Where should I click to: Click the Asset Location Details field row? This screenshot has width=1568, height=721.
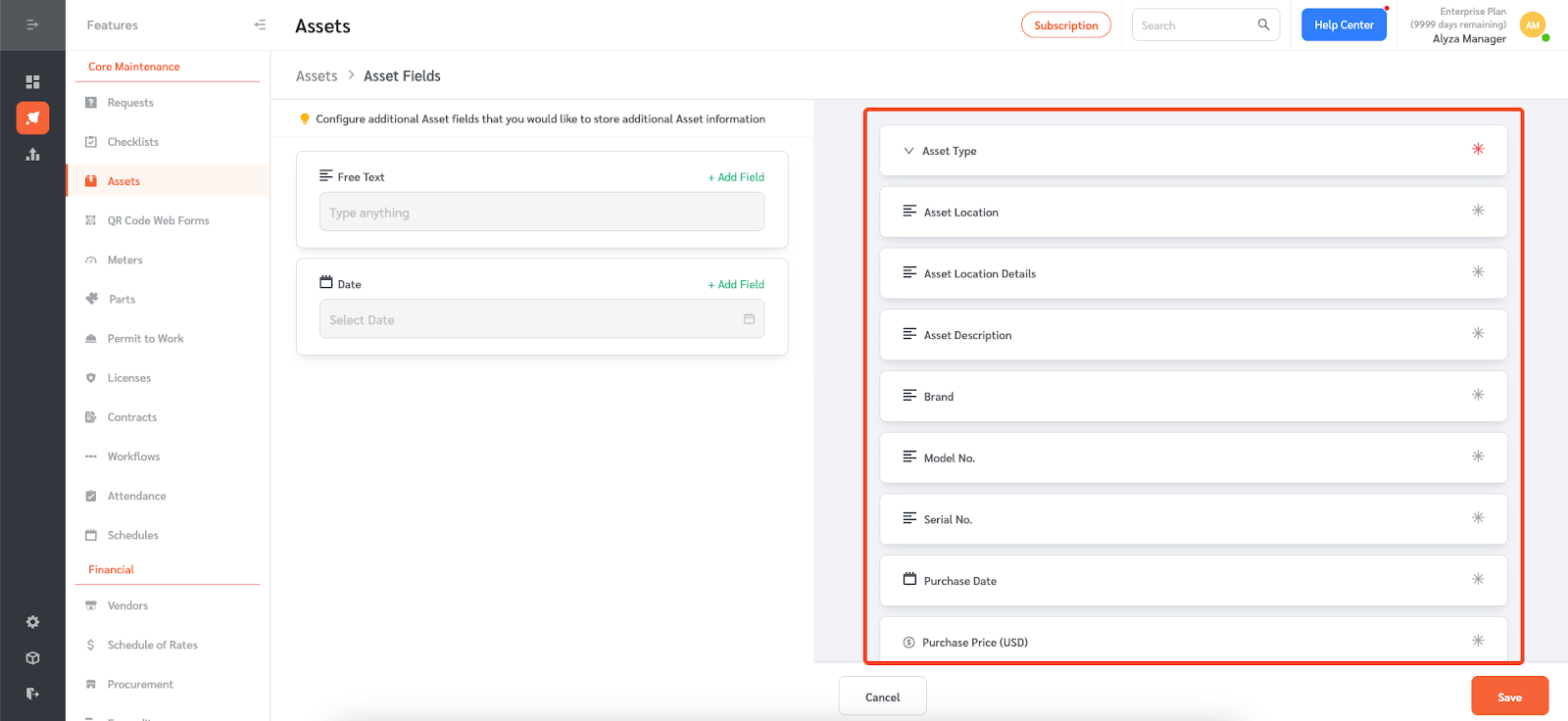[x=1194, y=273]
